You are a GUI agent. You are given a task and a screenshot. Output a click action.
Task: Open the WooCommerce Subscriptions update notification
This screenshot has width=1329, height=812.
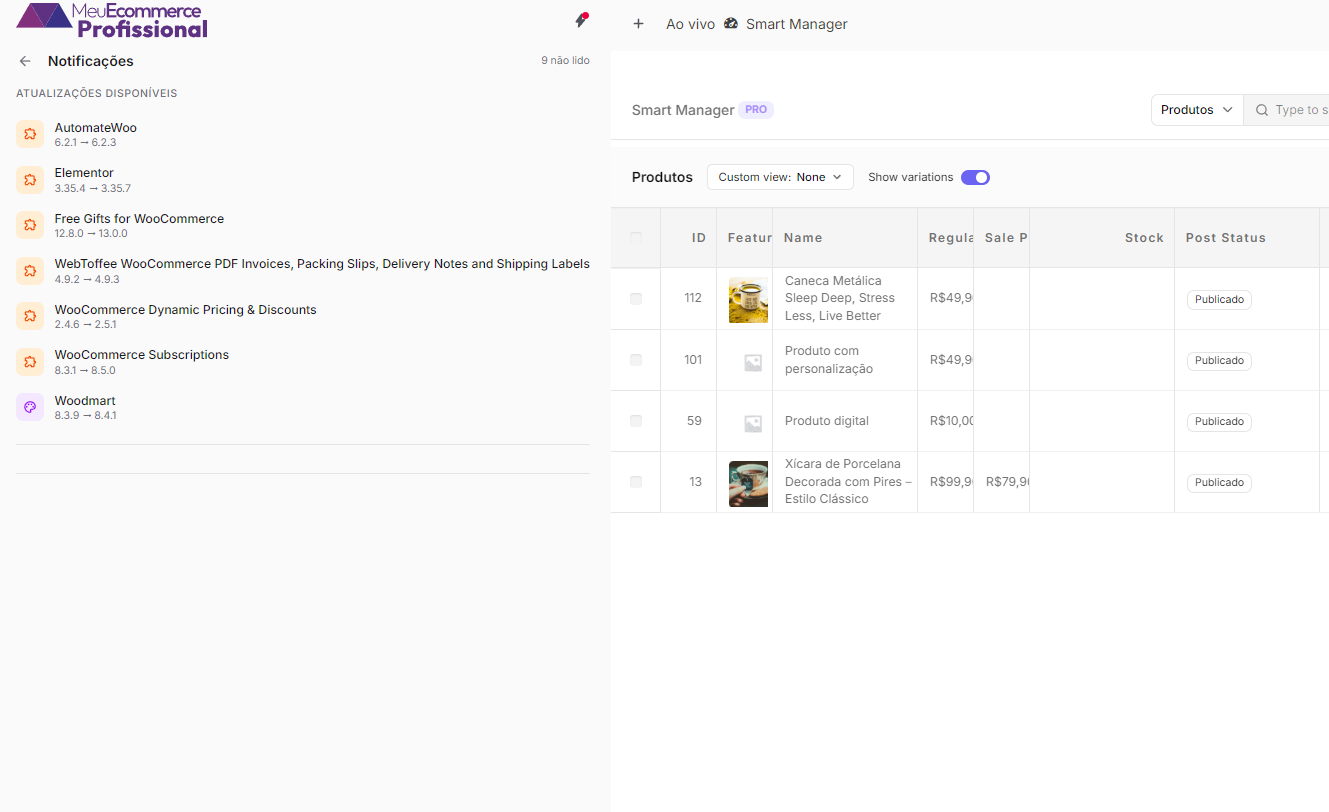[x=303, y=362]
